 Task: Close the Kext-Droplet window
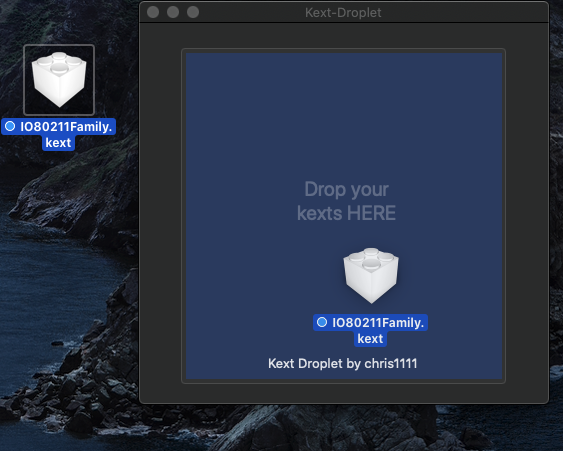pos(153,12)
